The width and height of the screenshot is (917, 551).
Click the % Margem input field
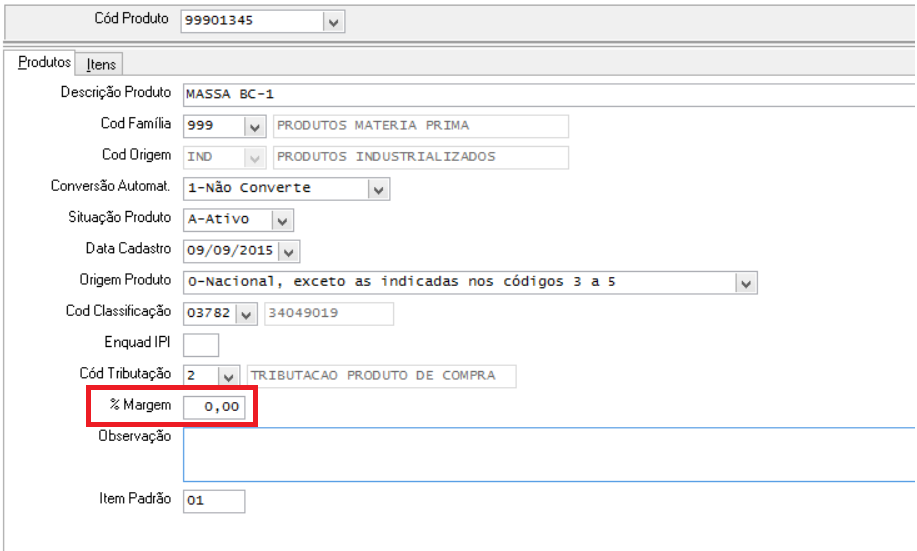pos(214,407)
